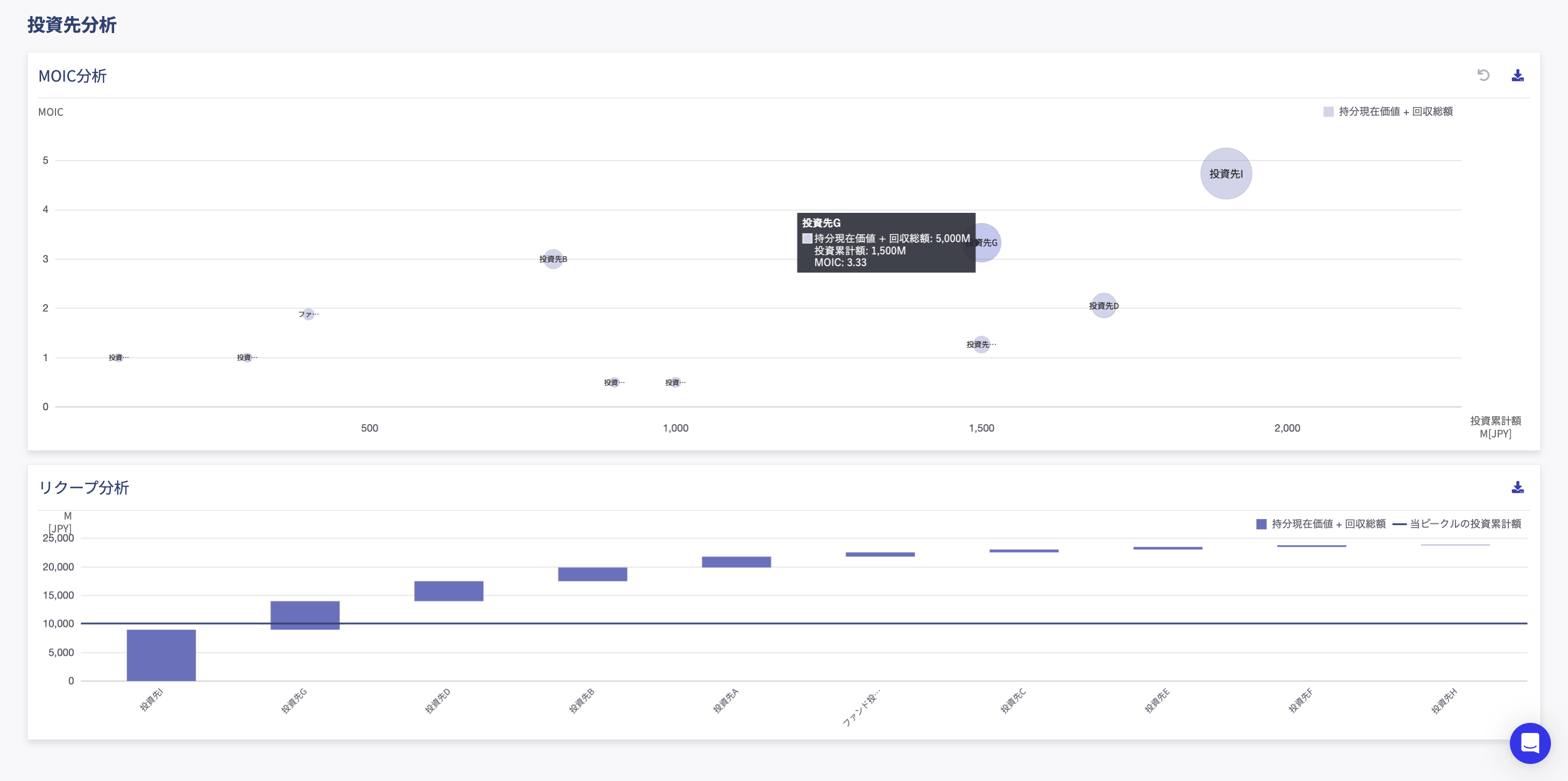This screenshot has width=1568, height=781.
Task: Click the 投資先I bubble
Action: tap(1226, 173)
